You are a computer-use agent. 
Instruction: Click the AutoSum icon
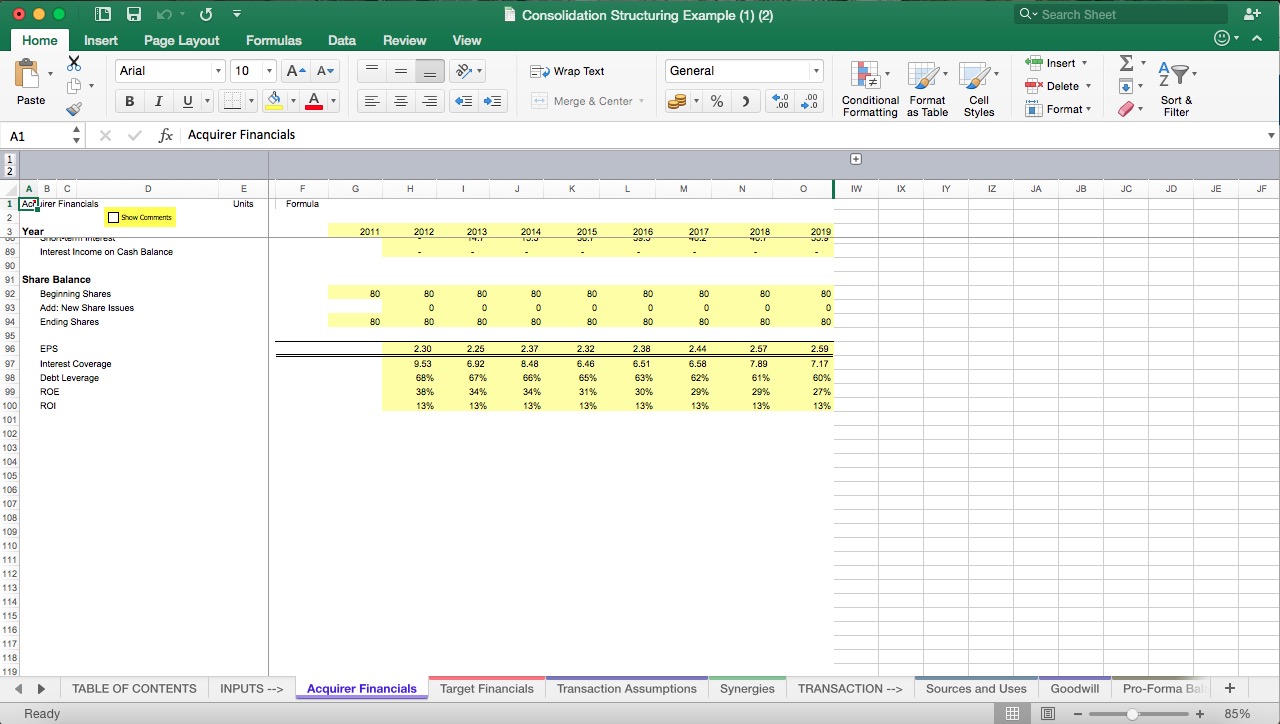click(1126, 63)
